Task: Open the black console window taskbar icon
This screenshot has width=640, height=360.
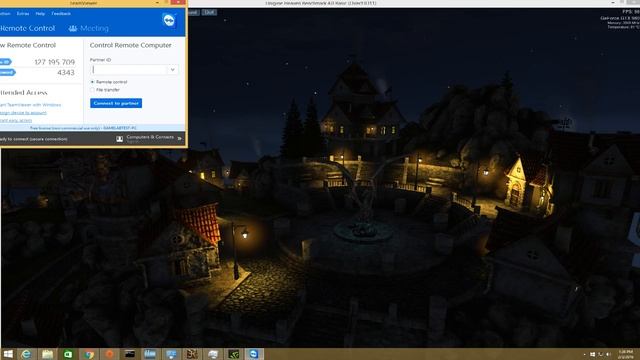Action: tap(130, 354)
